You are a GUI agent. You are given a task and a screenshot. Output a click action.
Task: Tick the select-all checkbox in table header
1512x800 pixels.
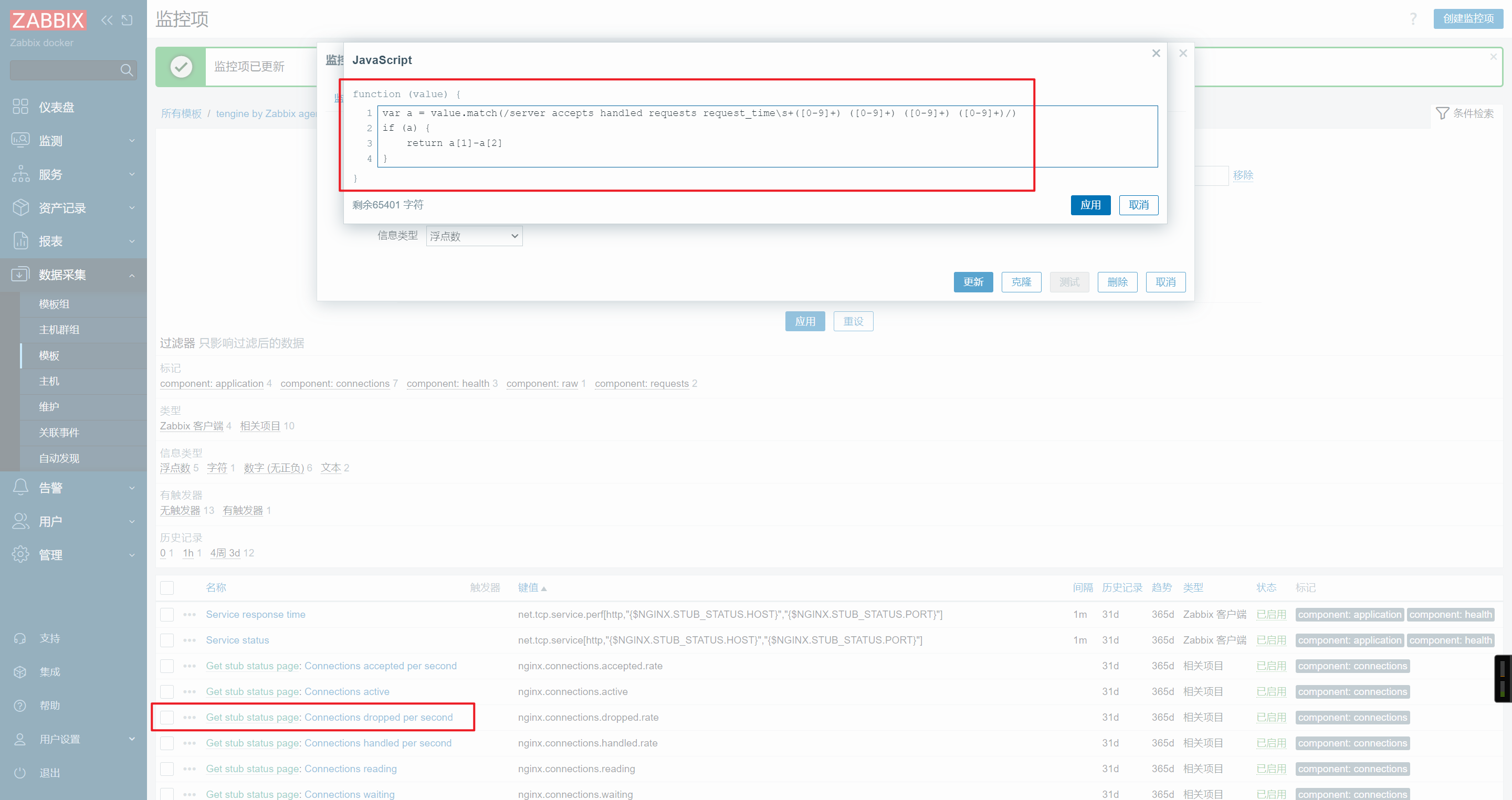[167, 587]
